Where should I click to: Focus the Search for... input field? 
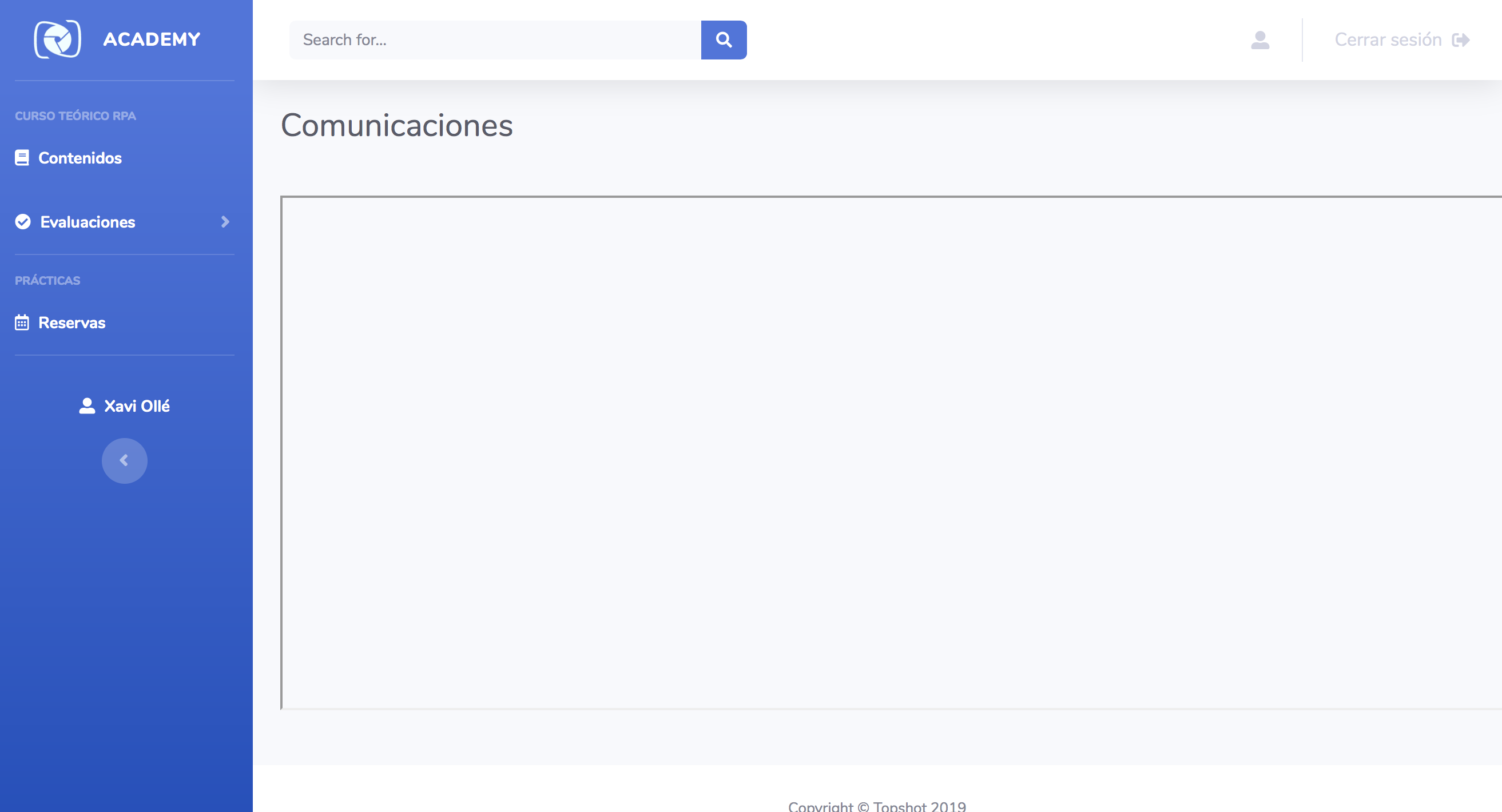[495, 39]
